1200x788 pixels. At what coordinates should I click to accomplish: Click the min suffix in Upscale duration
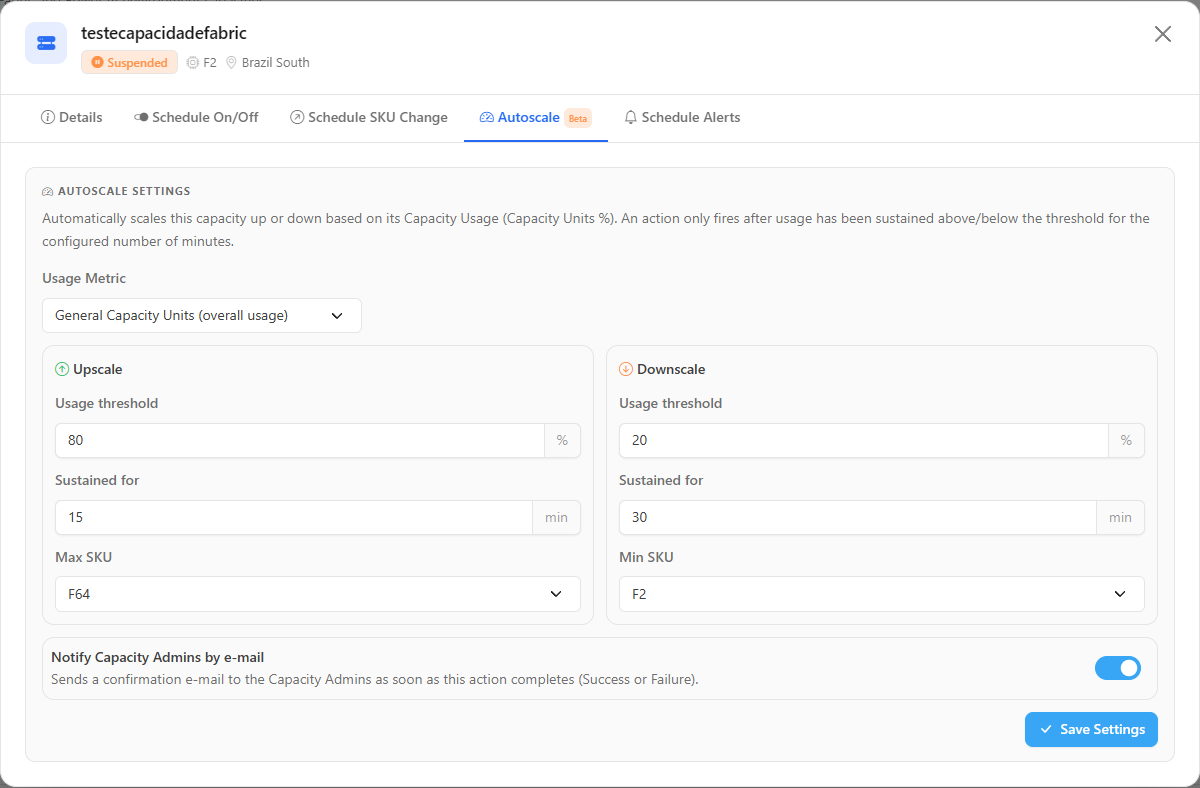click(556, 517)
